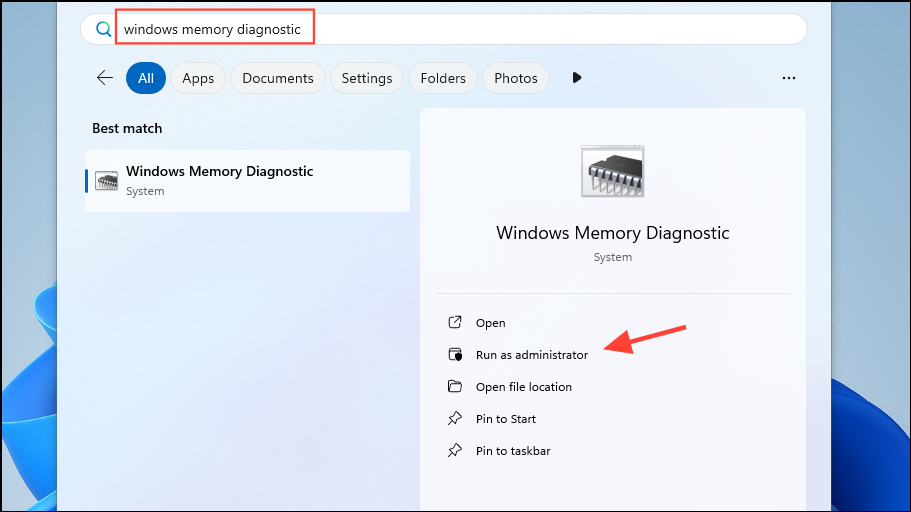Click the 'Best match' heading
The image size is (911, 512).
(127, 128)
